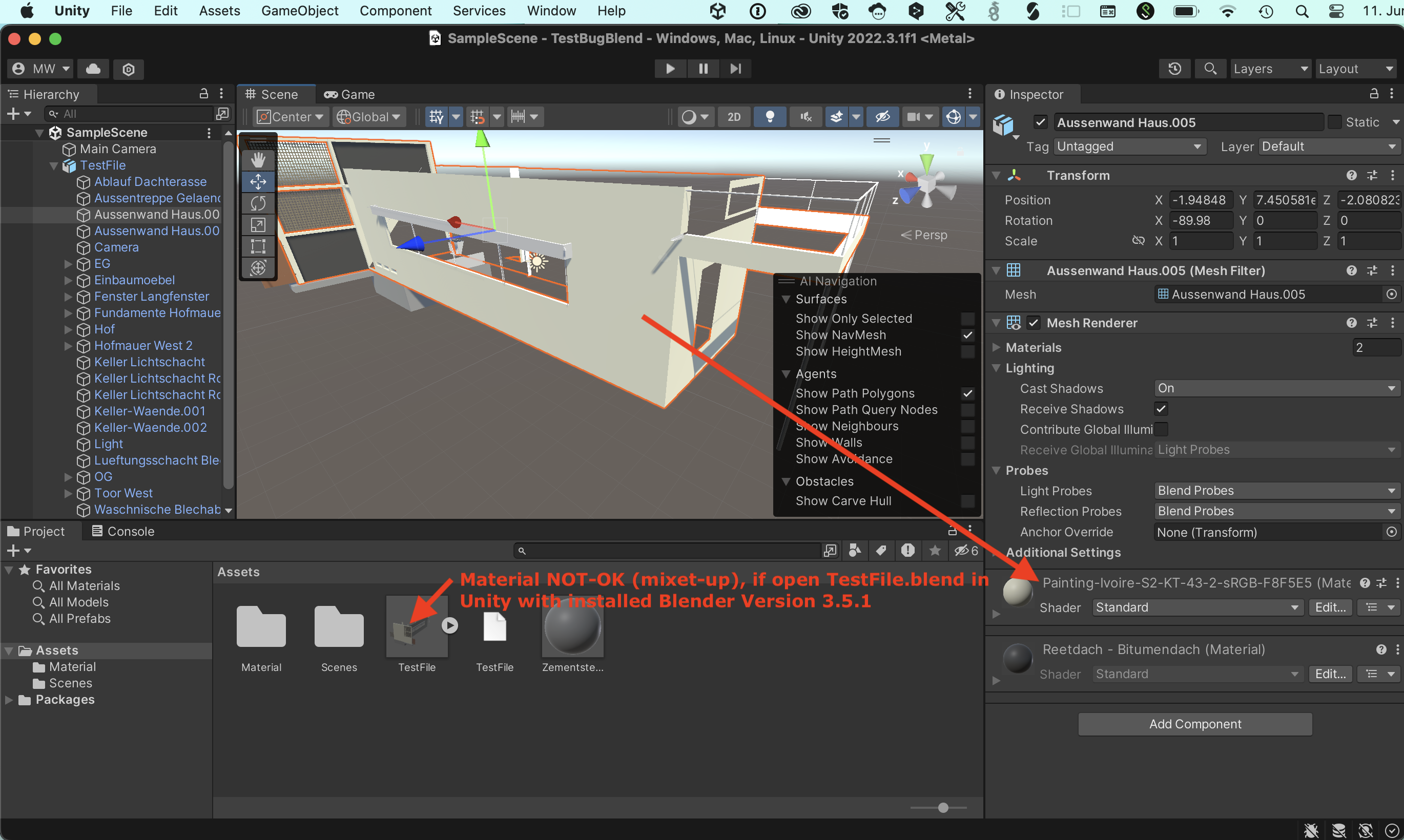Open Undo History icon in toolbar
Screen dimensions: 1404x840
(1175, 69)
